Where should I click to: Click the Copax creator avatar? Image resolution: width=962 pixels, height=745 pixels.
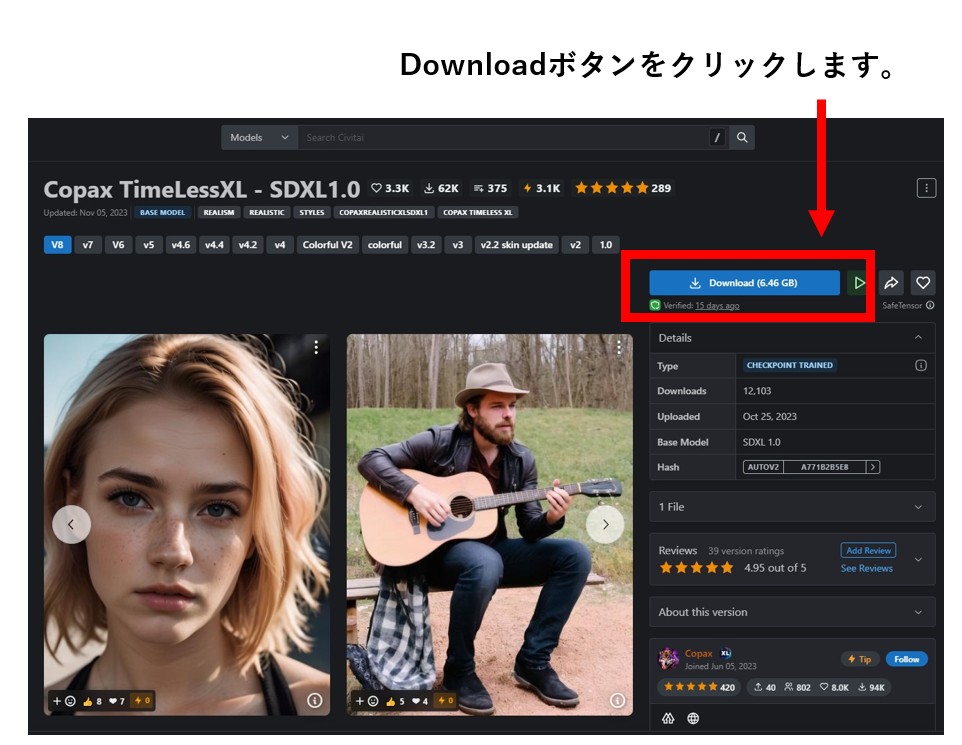point(668,659)
